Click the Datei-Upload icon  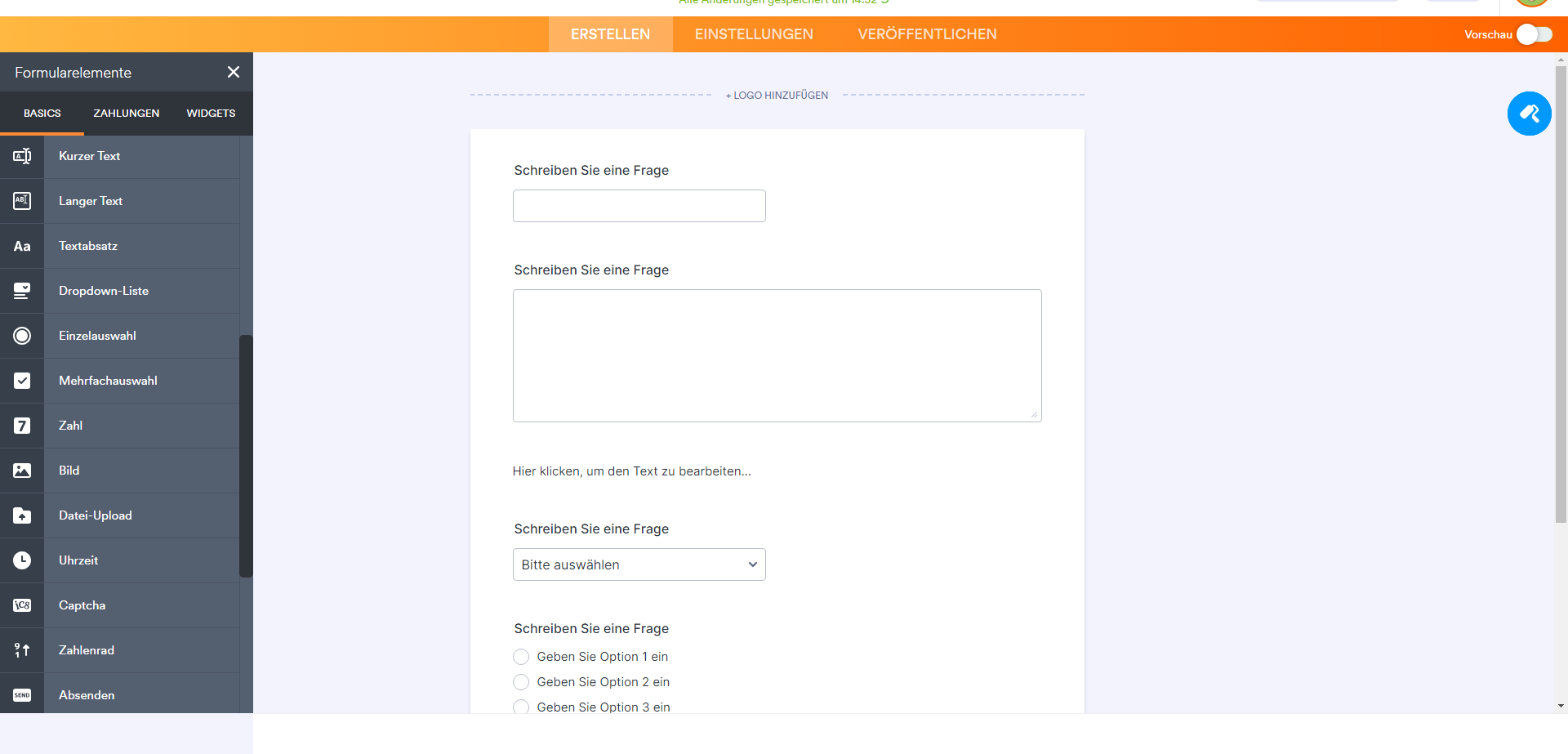point(22,515)
